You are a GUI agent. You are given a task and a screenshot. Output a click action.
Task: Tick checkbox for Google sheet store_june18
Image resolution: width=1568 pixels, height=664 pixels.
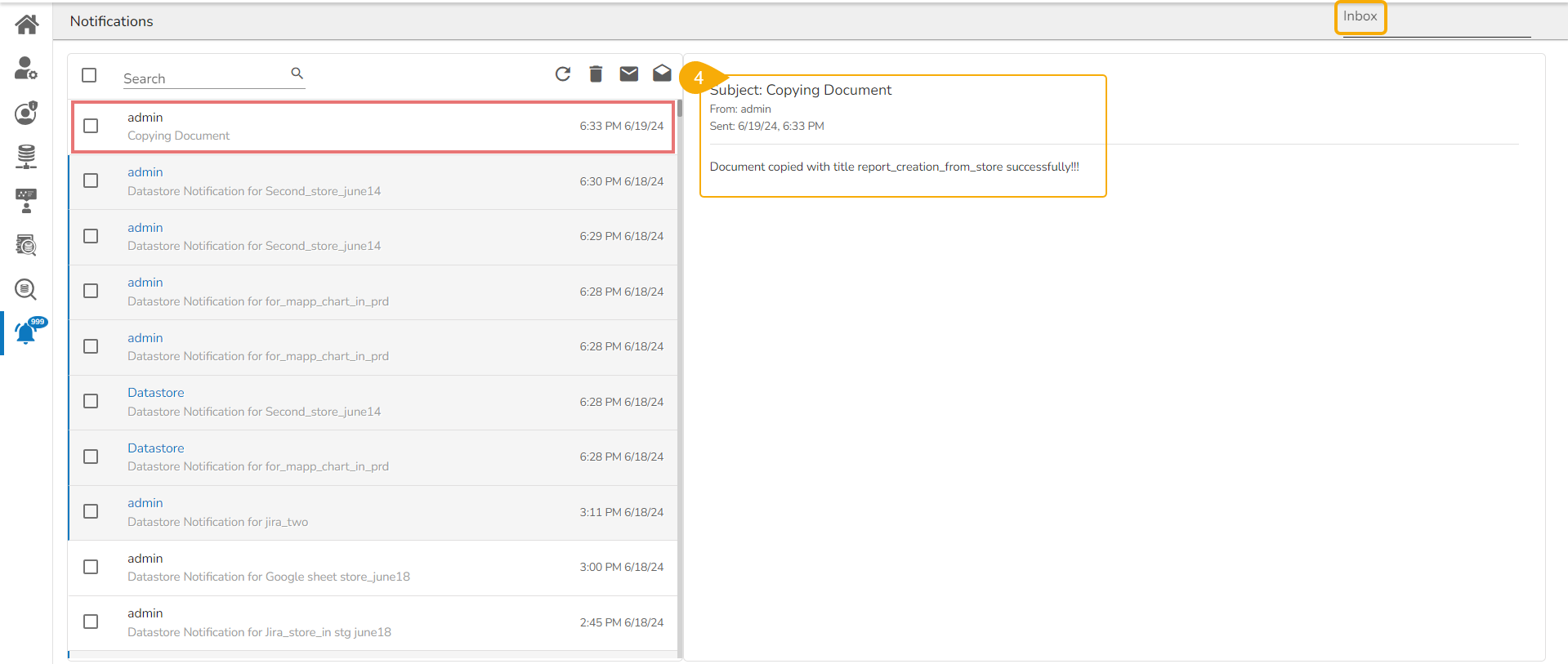[91, 567]
